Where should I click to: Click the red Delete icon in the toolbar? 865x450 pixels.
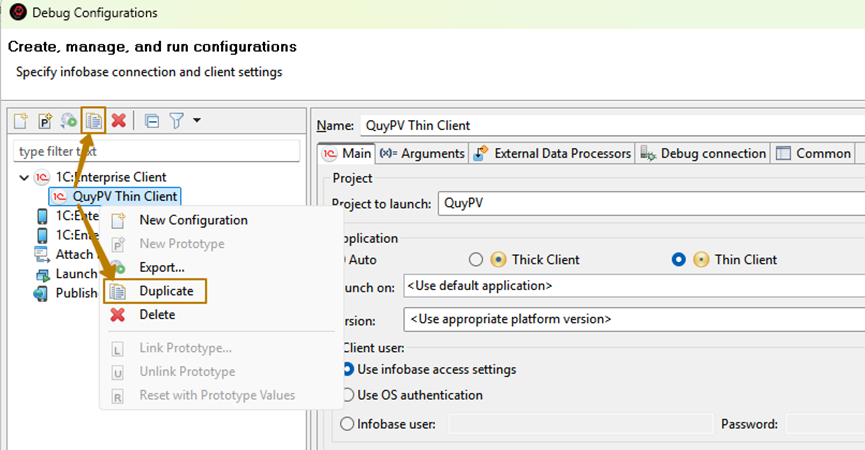tap(118, 121)
